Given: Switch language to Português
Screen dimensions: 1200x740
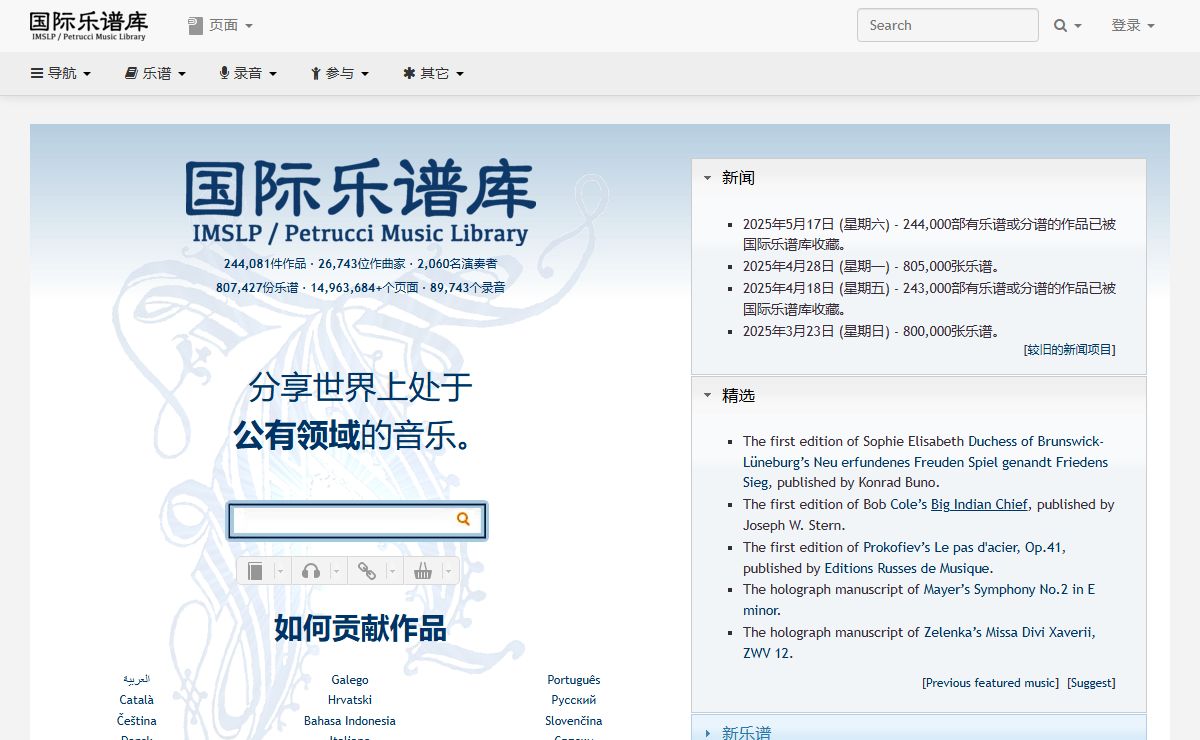Looking at the screenshot, I should click(574, 680).
